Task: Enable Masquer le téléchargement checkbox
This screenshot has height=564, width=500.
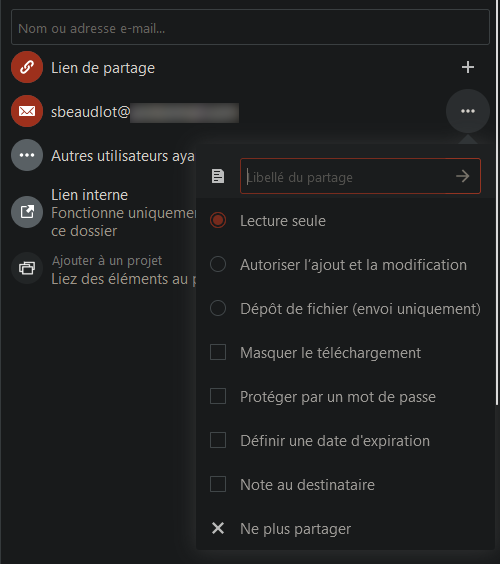Action: (x=218, y=352)
